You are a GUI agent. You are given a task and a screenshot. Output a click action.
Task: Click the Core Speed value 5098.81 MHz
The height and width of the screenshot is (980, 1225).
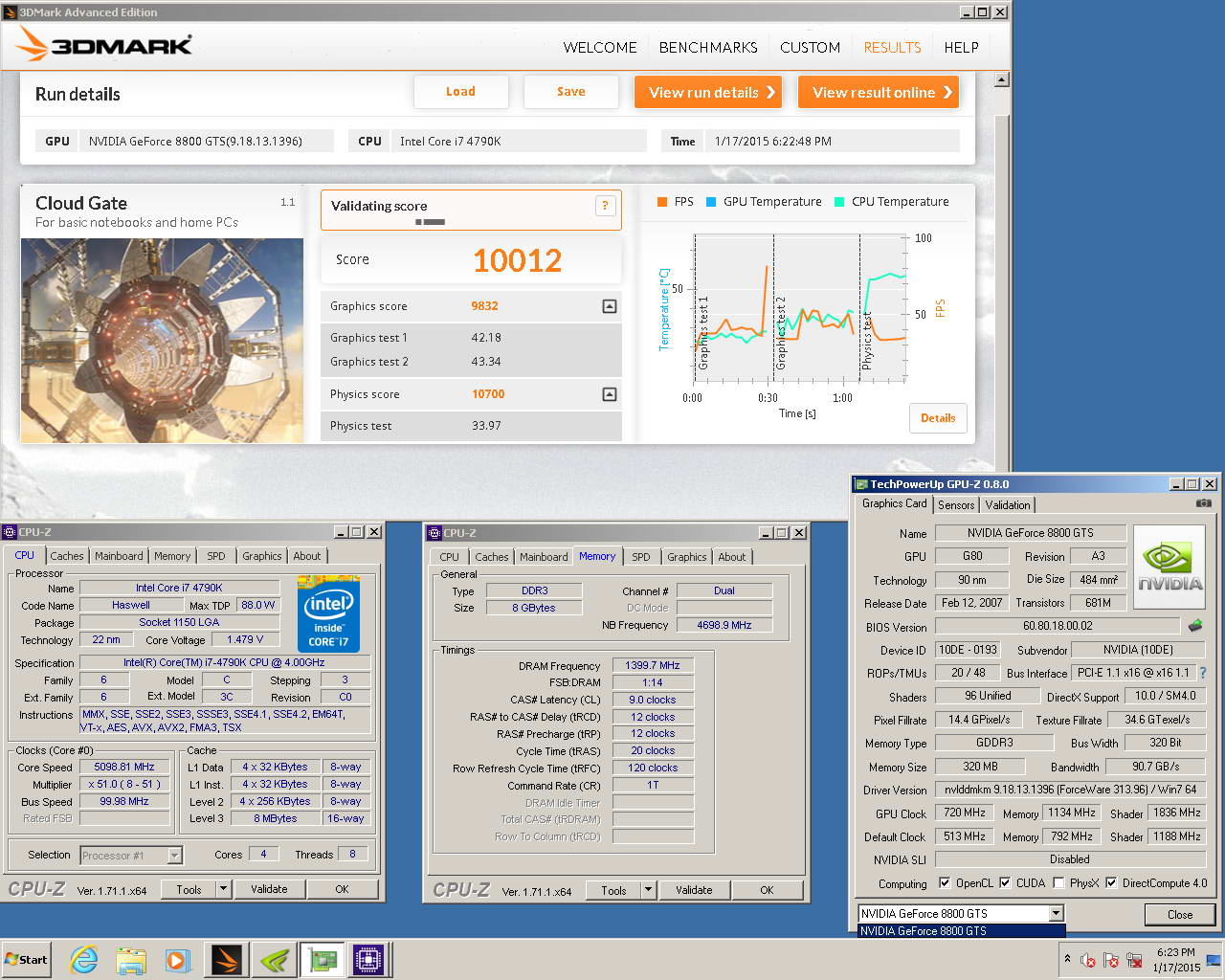124,768
